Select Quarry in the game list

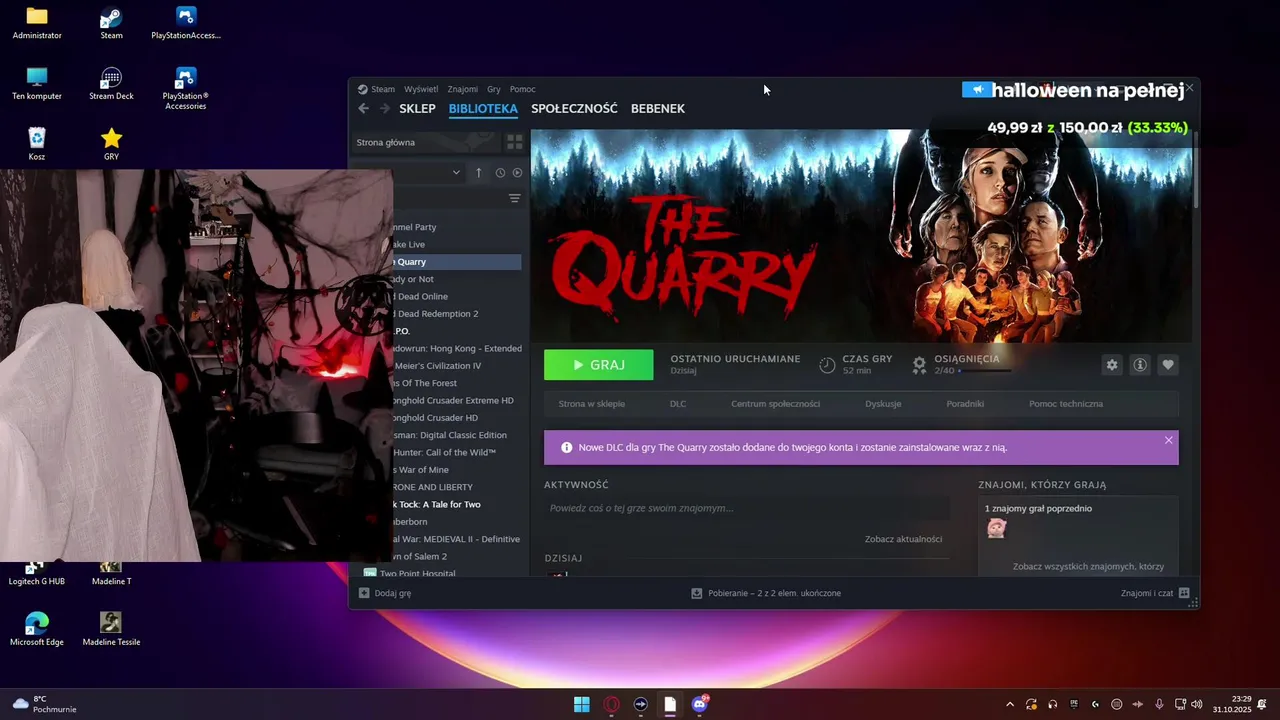[457, 262]
